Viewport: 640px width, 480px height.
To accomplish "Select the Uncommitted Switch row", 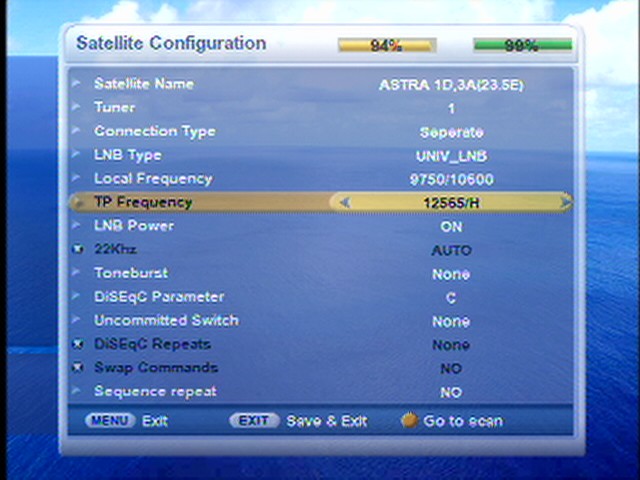I will point(166,321).
